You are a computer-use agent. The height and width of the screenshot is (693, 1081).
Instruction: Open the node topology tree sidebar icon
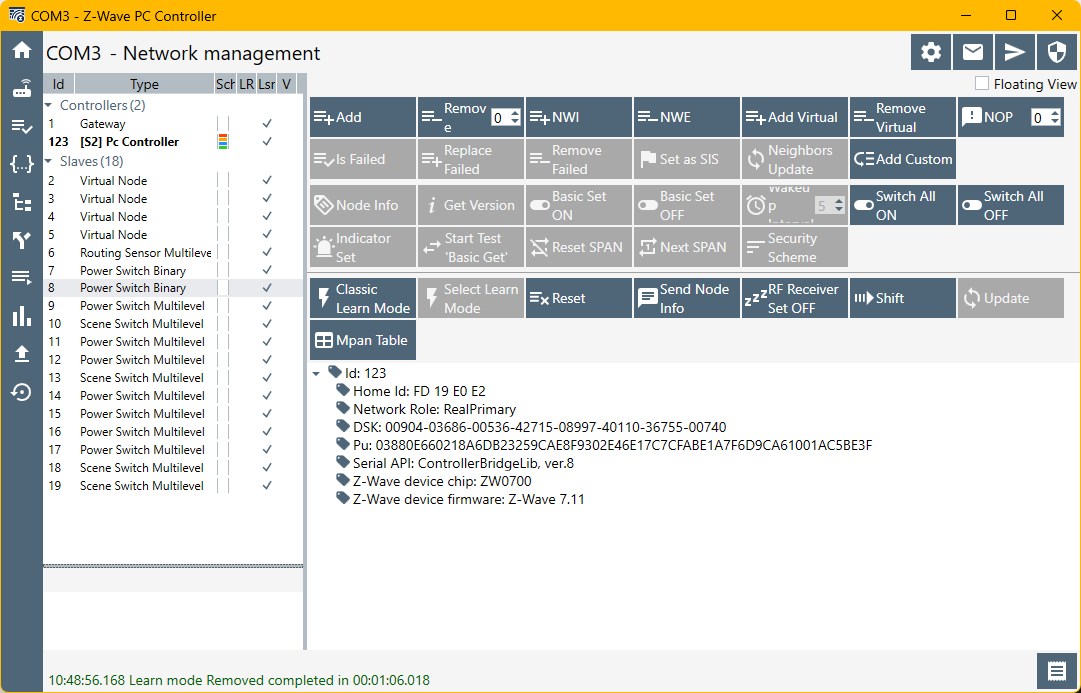point(20,201)
